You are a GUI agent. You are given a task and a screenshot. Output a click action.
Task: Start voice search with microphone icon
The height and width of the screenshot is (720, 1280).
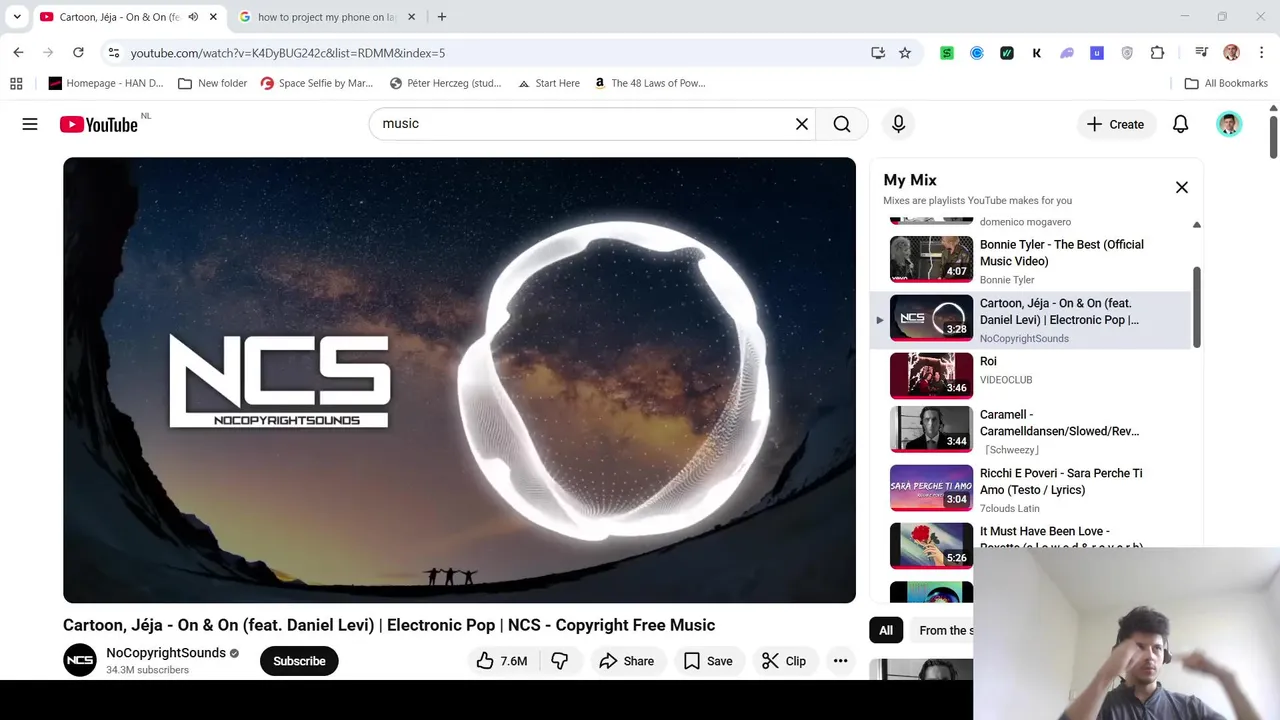[898, 124]
